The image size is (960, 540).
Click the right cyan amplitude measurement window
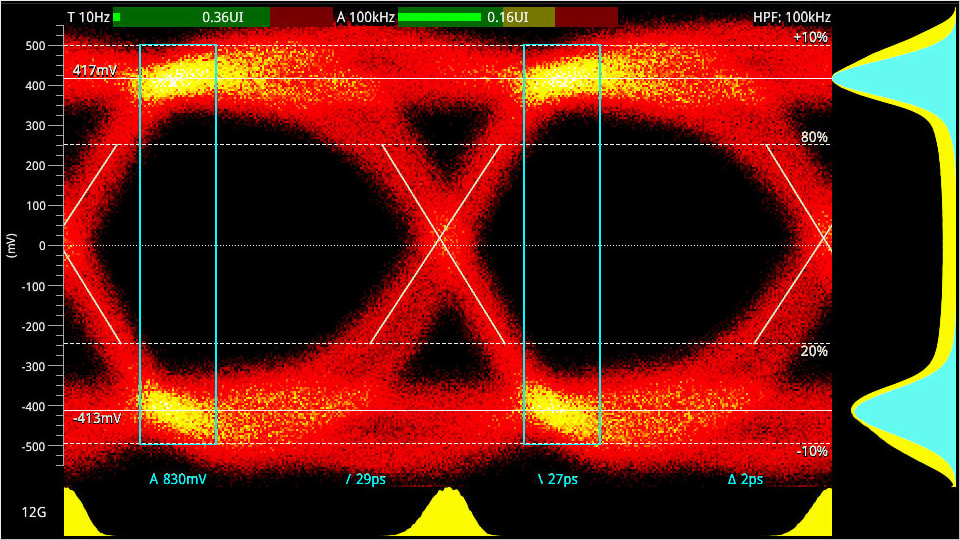point(562,244)
